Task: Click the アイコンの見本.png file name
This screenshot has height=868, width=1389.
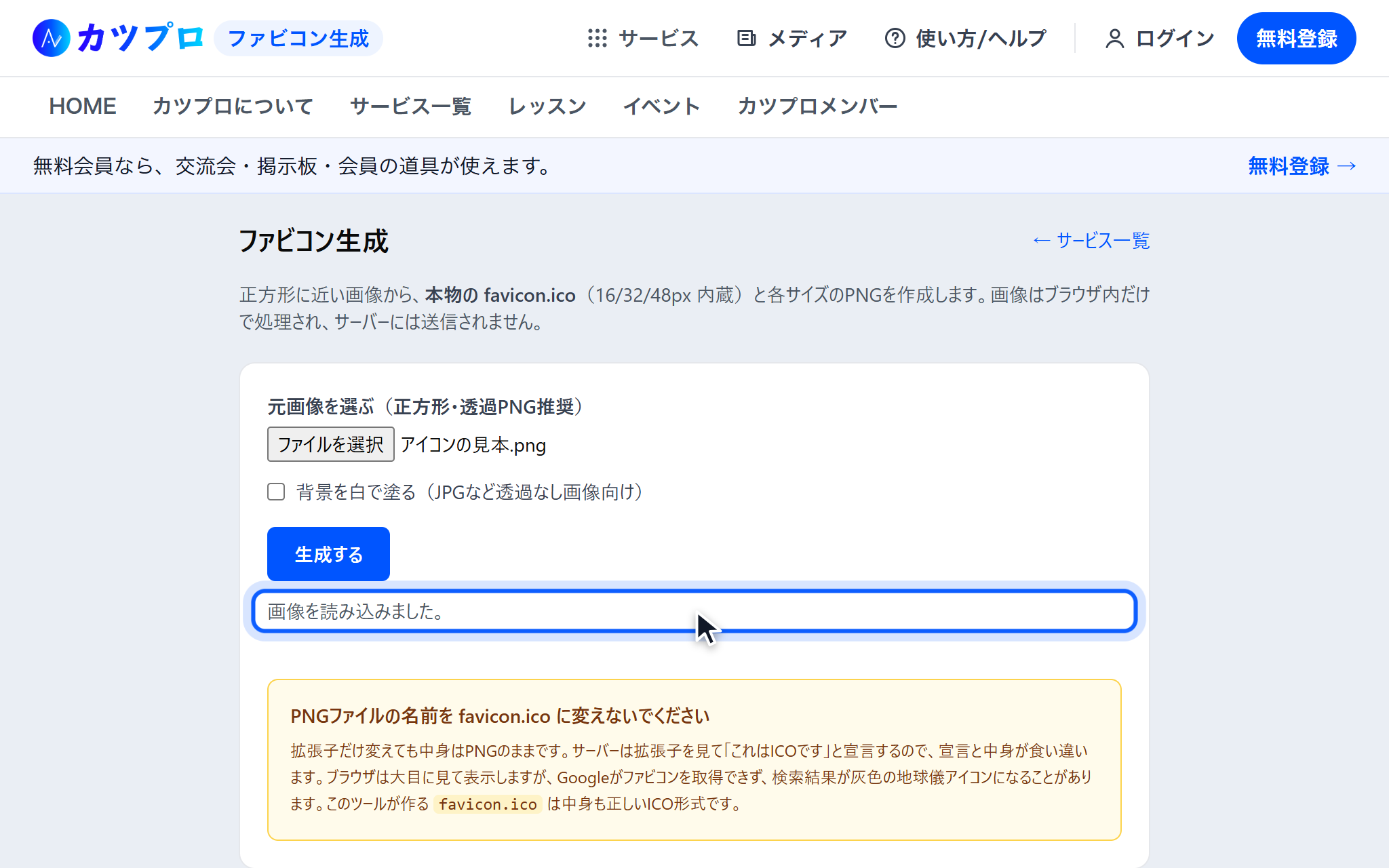Action: [473, 445]
